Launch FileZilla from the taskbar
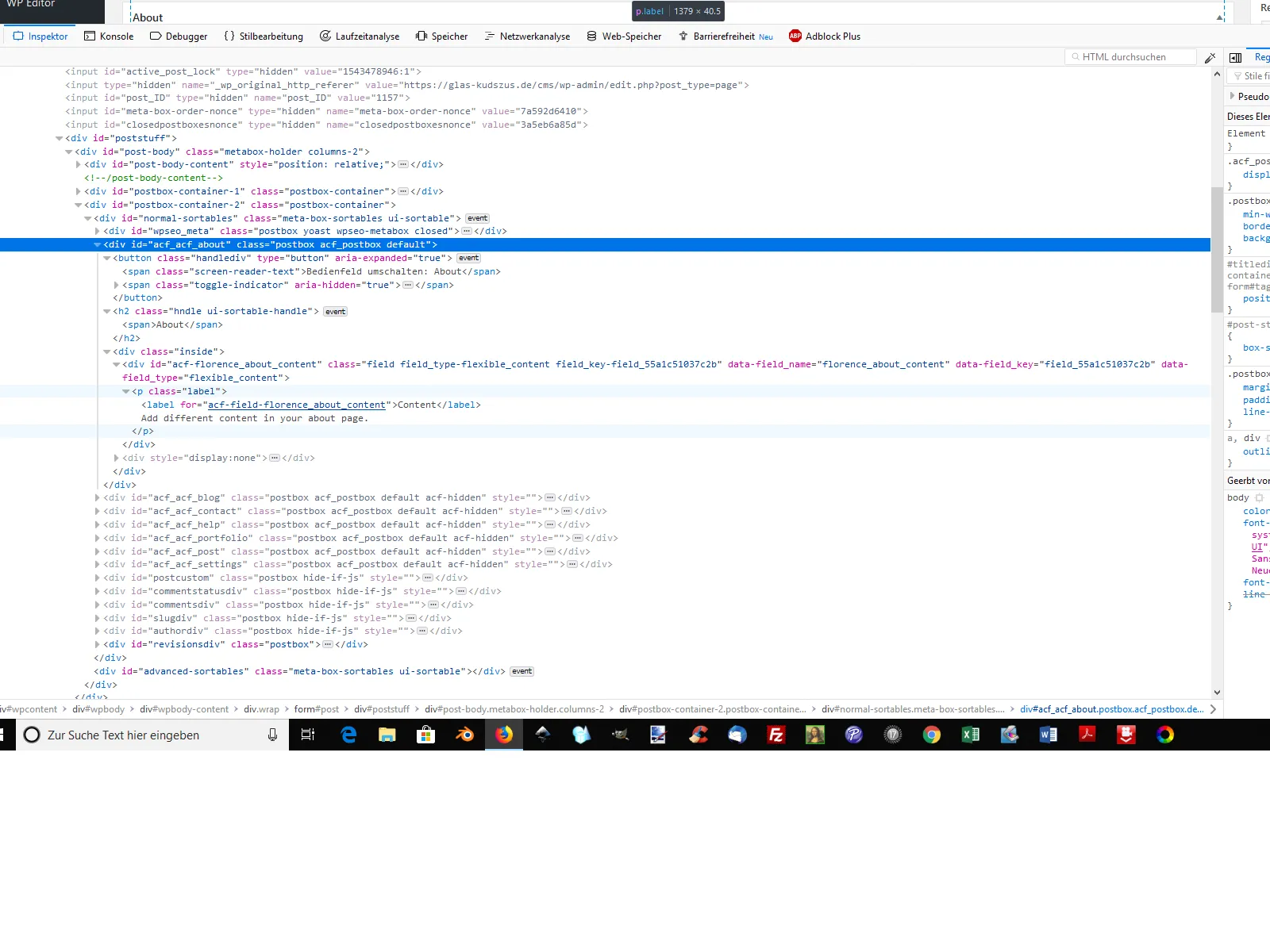The height and width of the screenshot is (952, 1270). tap(776, 735)
